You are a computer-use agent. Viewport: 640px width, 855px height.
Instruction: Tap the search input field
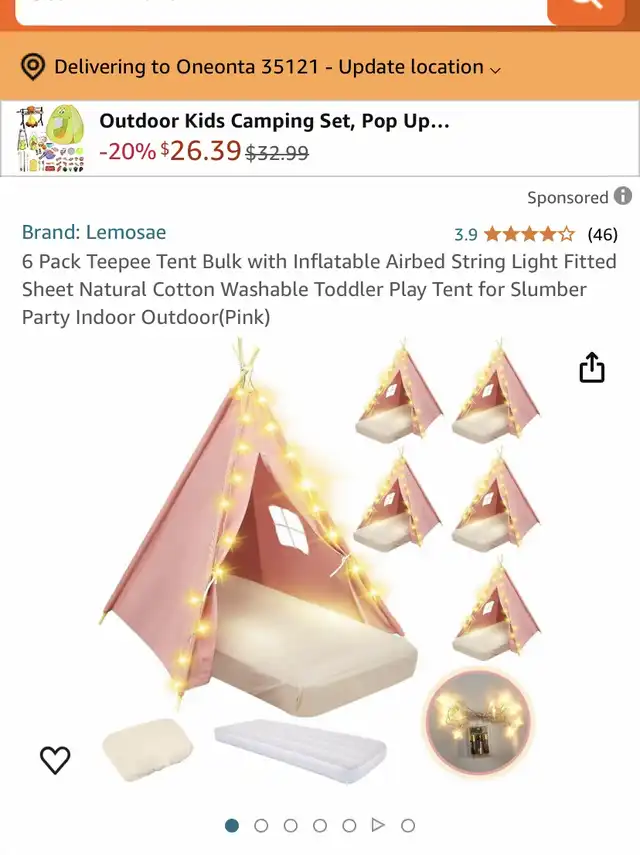click(x=281, y=11)
